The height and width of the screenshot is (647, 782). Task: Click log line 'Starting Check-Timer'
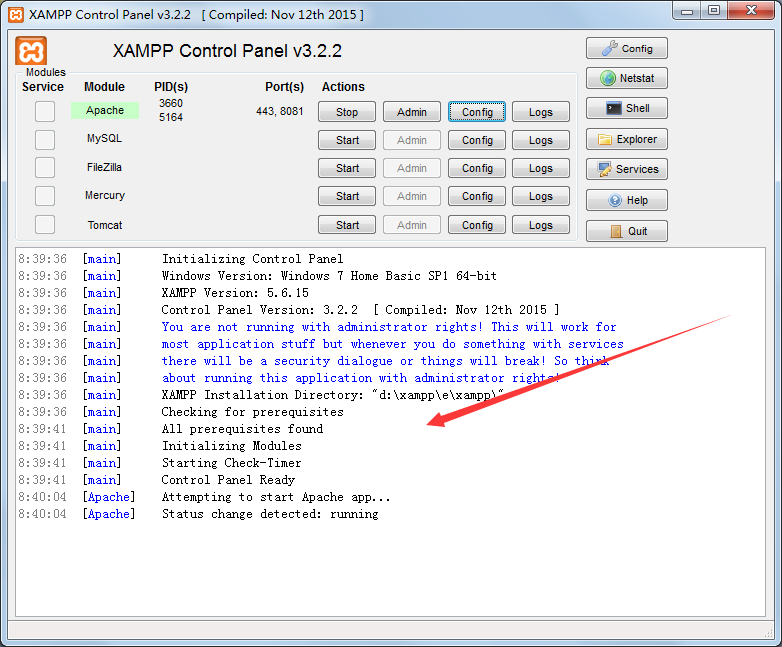click(231, 463)
